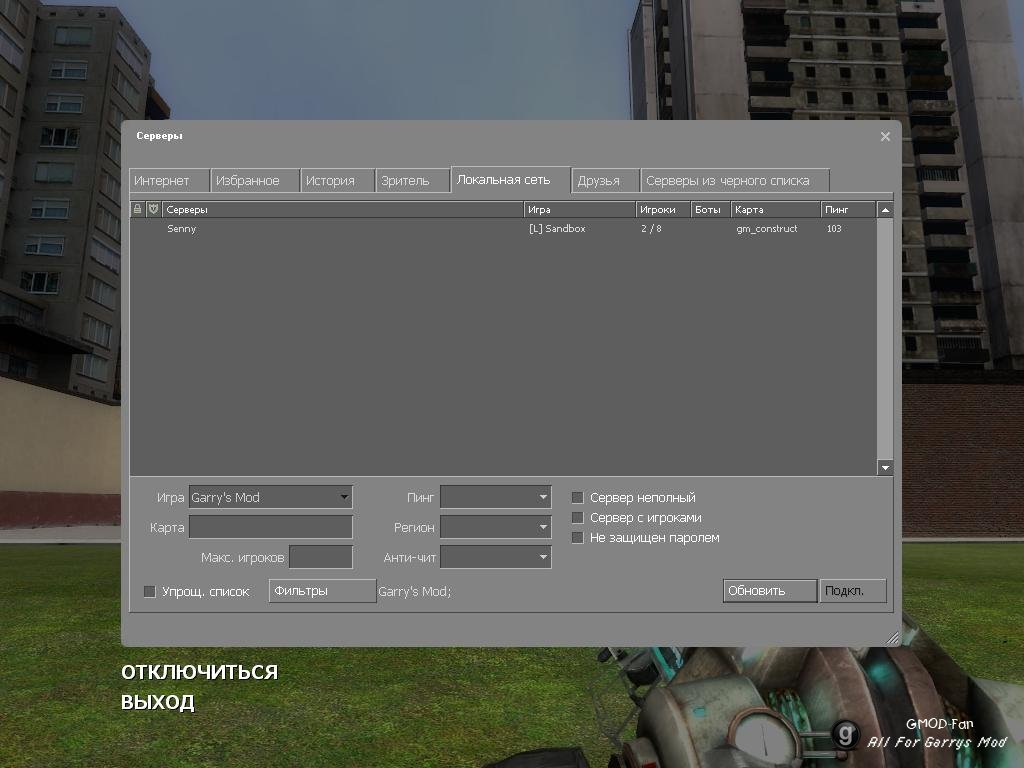Screen dimensions: 1024x768
Task: Sort by the Игроки column header
Action: click(x=664, y=210)
